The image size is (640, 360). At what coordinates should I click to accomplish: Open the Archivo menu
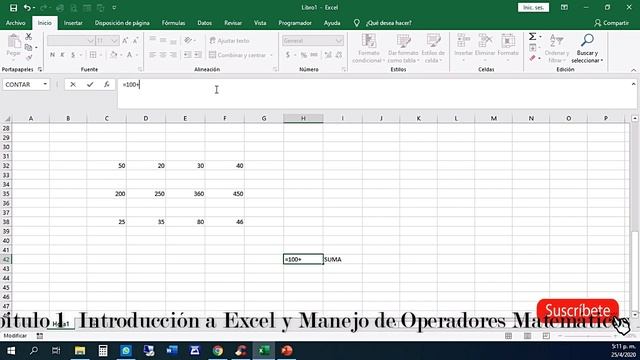pos(16,23)
